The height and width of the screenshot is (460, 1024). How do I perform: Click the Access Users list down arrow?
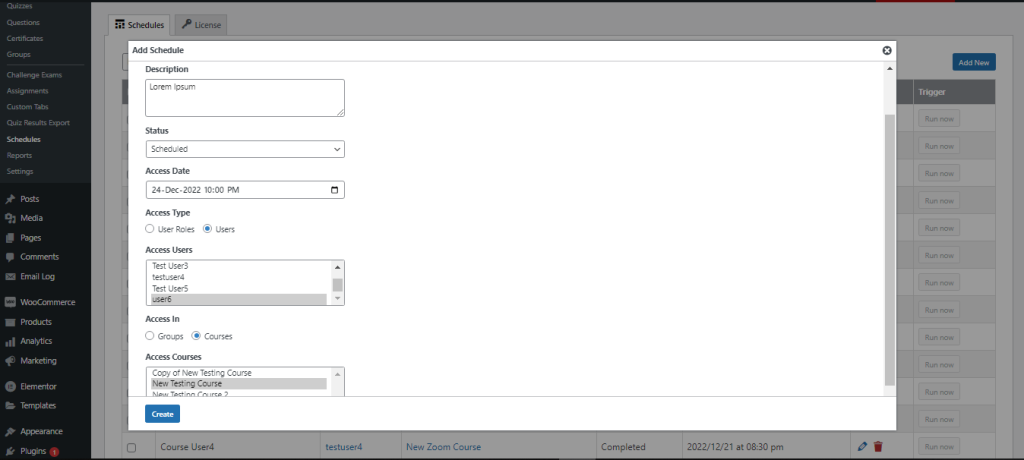[x=338, y=299]
